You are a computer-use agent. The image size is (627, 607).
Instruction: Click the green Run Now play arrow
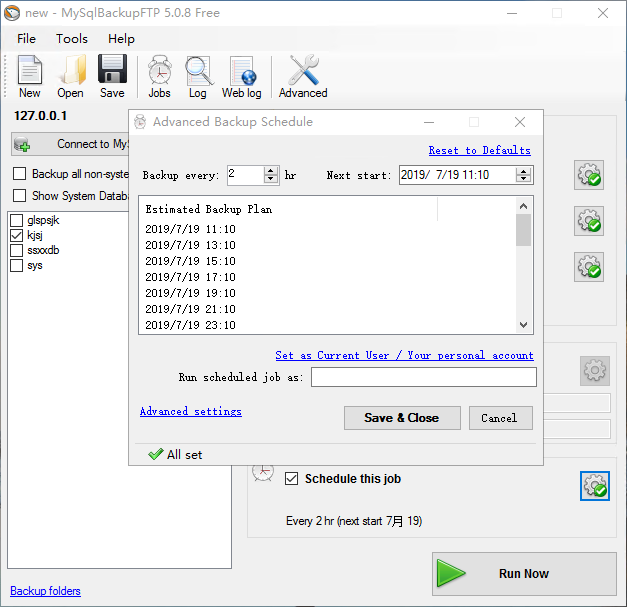tap(450, 573)
